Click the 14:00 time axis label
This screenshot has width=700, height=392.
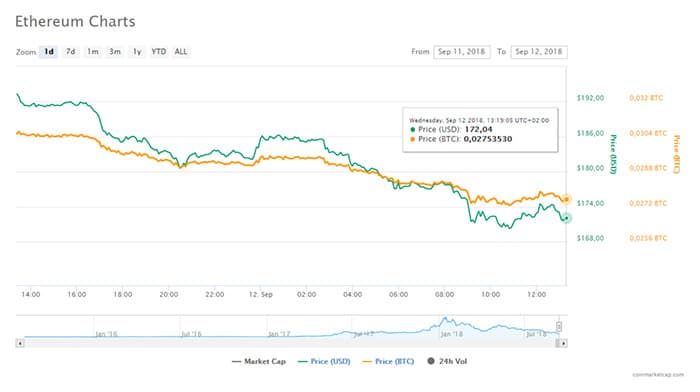[x=31, y=295]
